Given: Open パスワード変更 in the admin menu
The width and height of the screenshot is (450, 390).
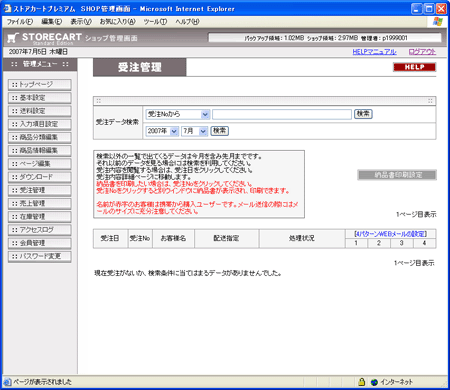Looking at the screenshot, I should (x=39, y=256).
